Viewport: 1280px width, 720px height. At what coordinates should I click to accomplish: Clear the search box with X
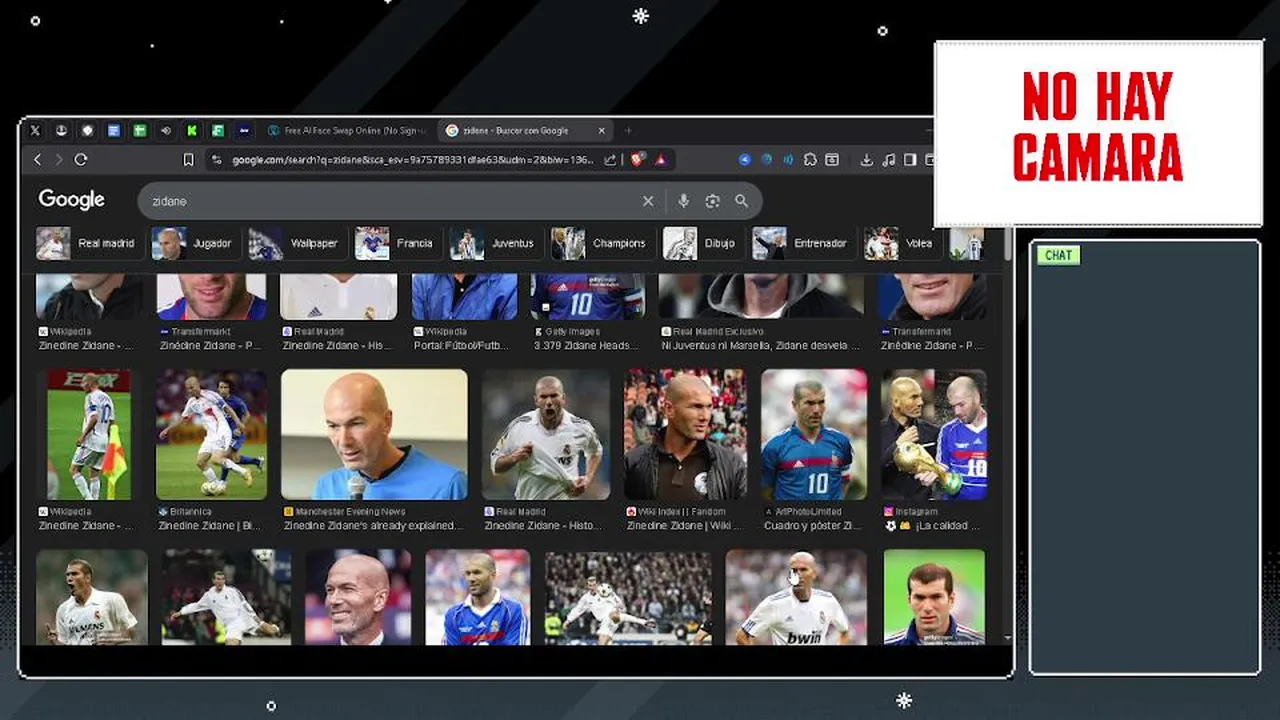648,201
